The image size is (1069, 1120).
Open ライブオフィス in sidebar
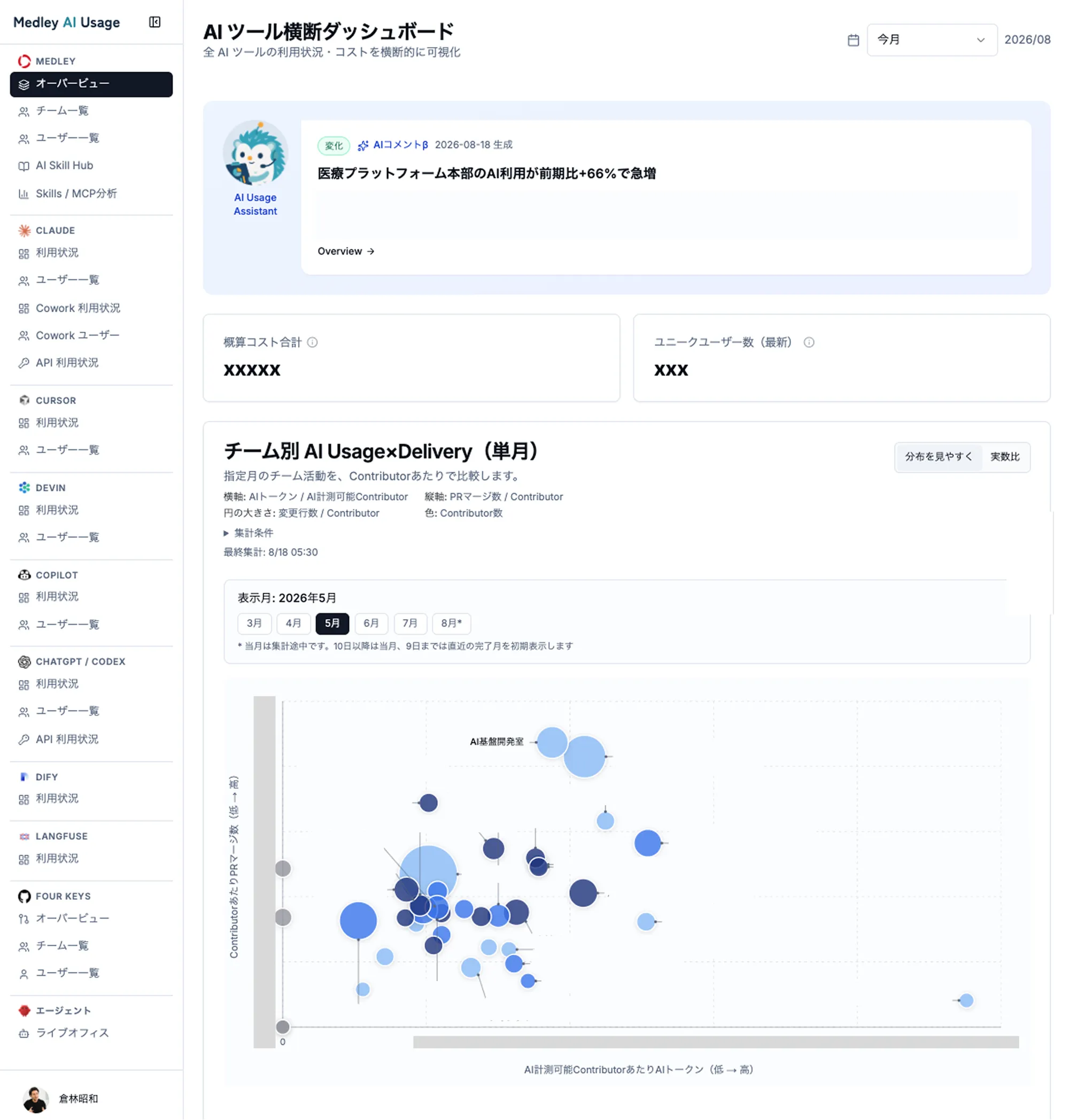[x=91, y=1032]
